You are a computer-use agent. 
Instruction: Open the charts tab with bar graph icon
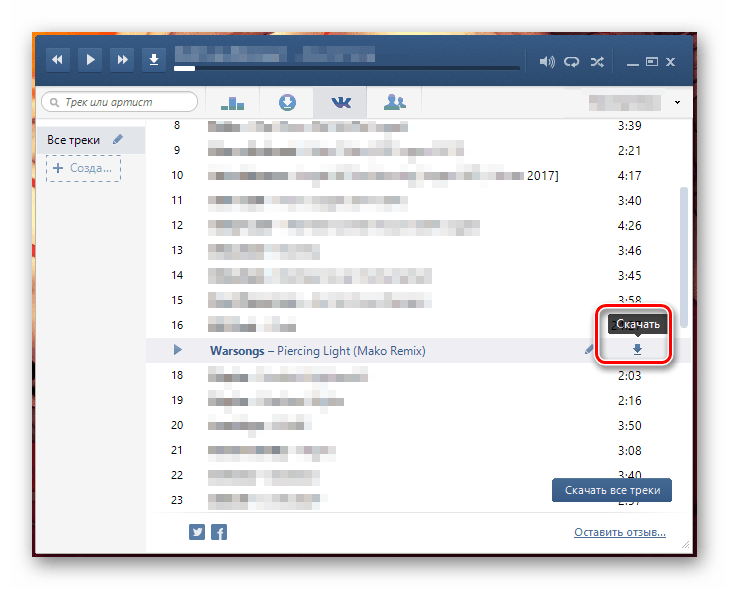(x=232, y=102)
